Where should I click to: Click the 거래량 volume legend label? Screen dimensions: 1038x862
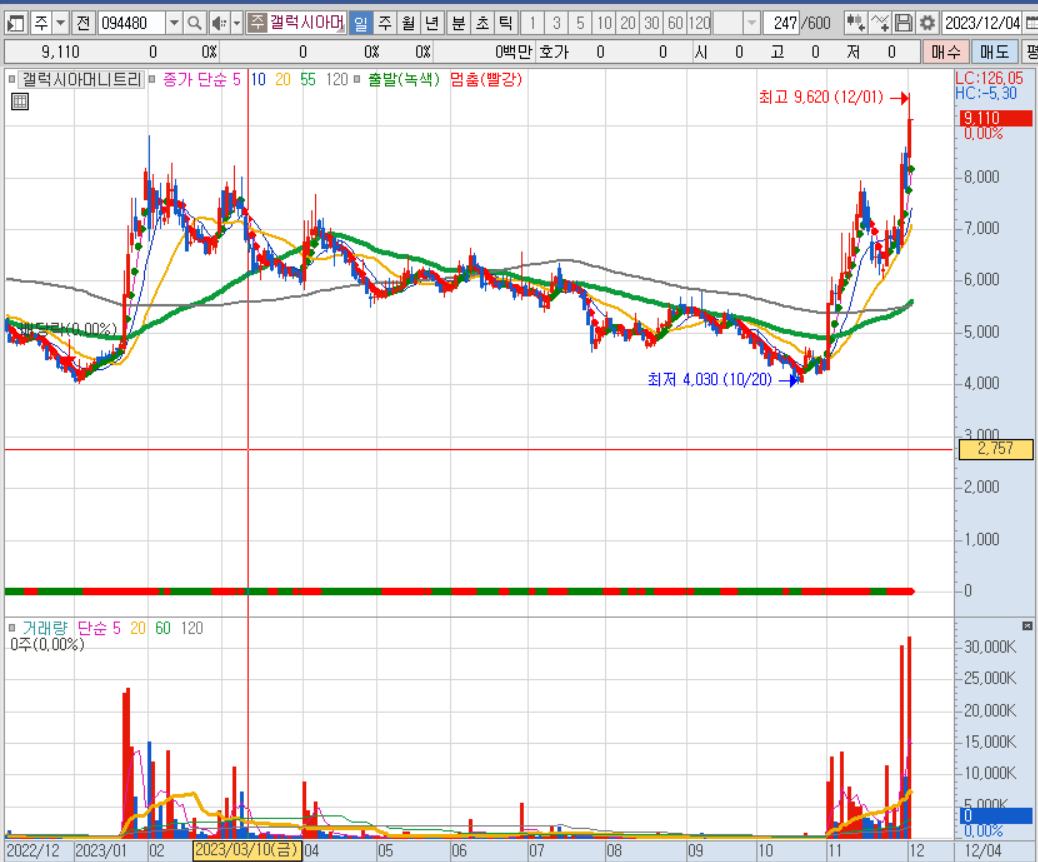45,628
